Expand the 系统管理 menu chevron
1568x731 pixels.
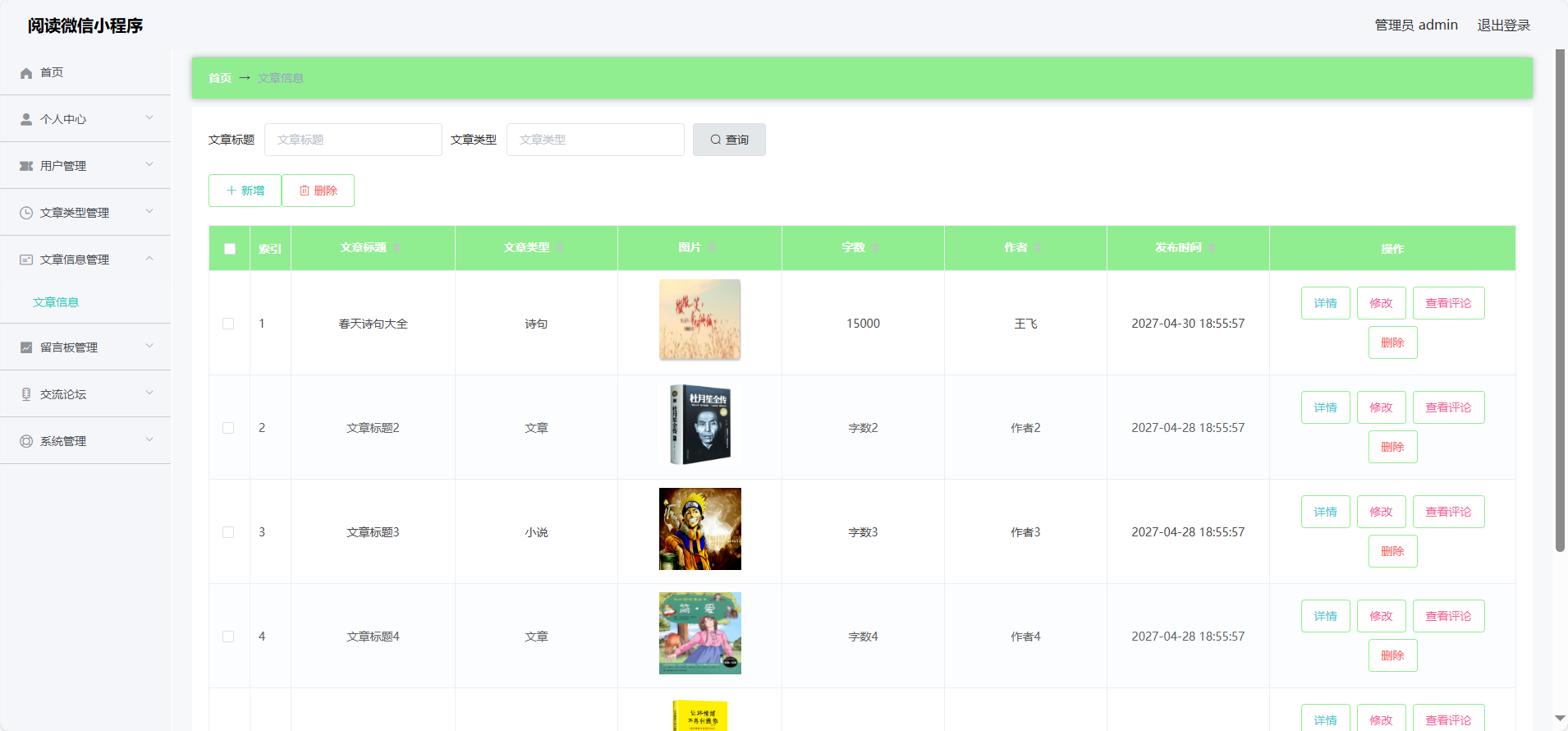point(149,439)
